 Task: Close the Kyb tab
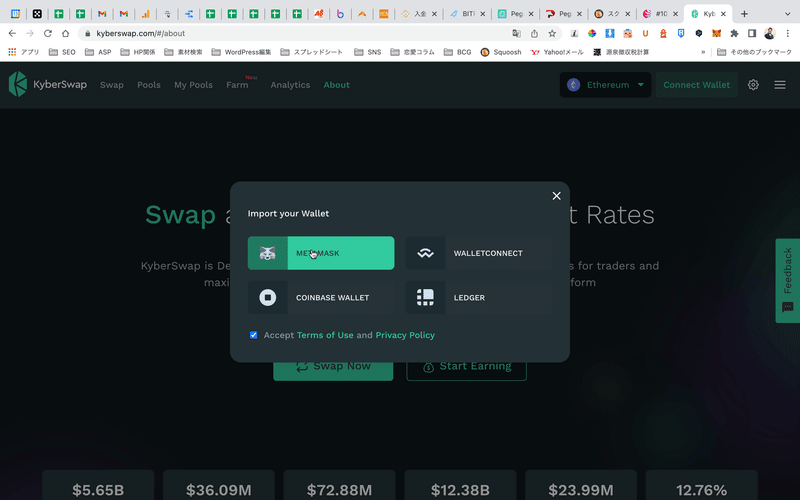(x=723, y=14)
